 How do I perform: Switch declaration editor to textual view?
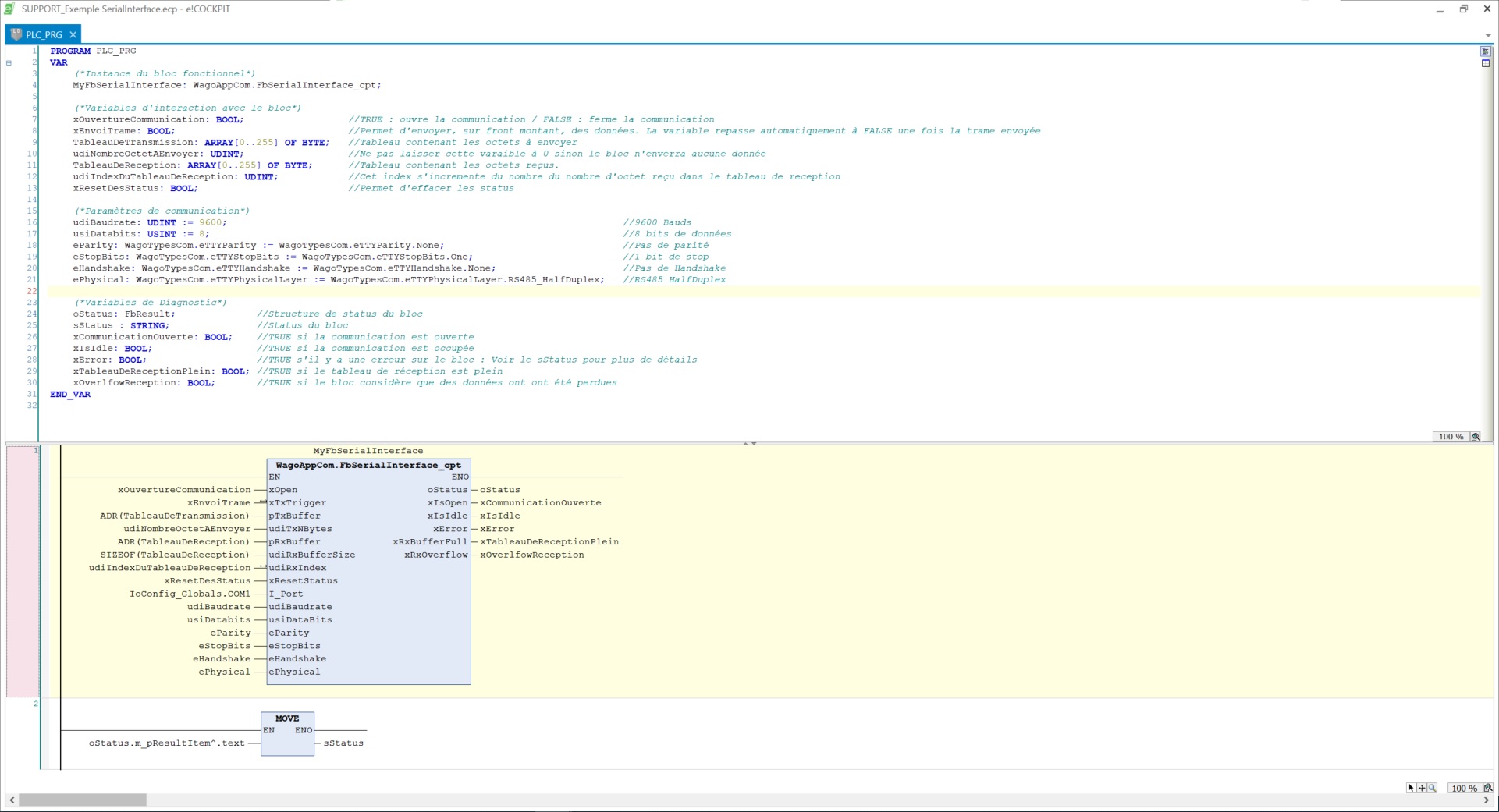tap(1485, 51)
